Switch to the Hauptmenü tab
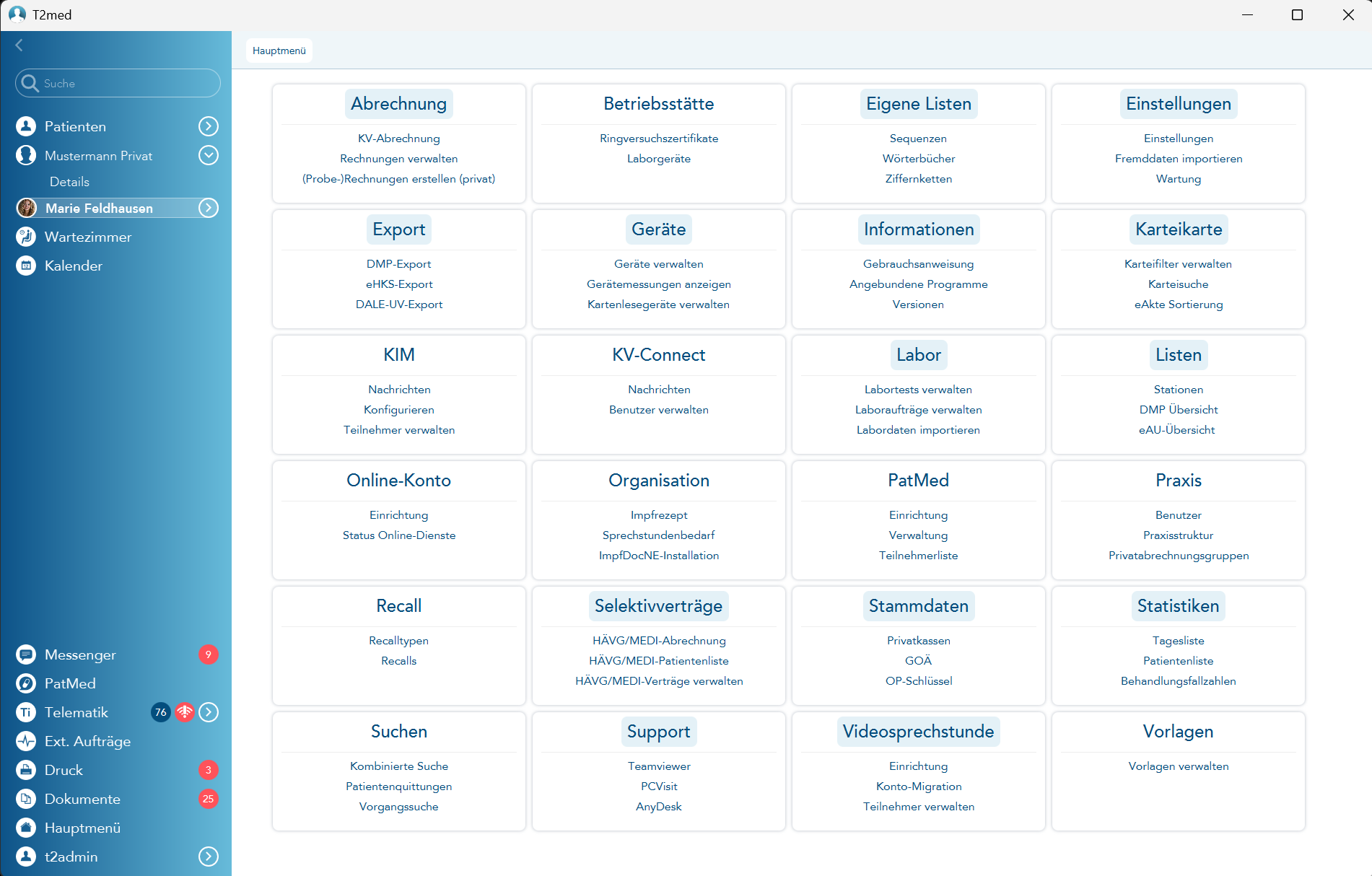 coord(279,51)
